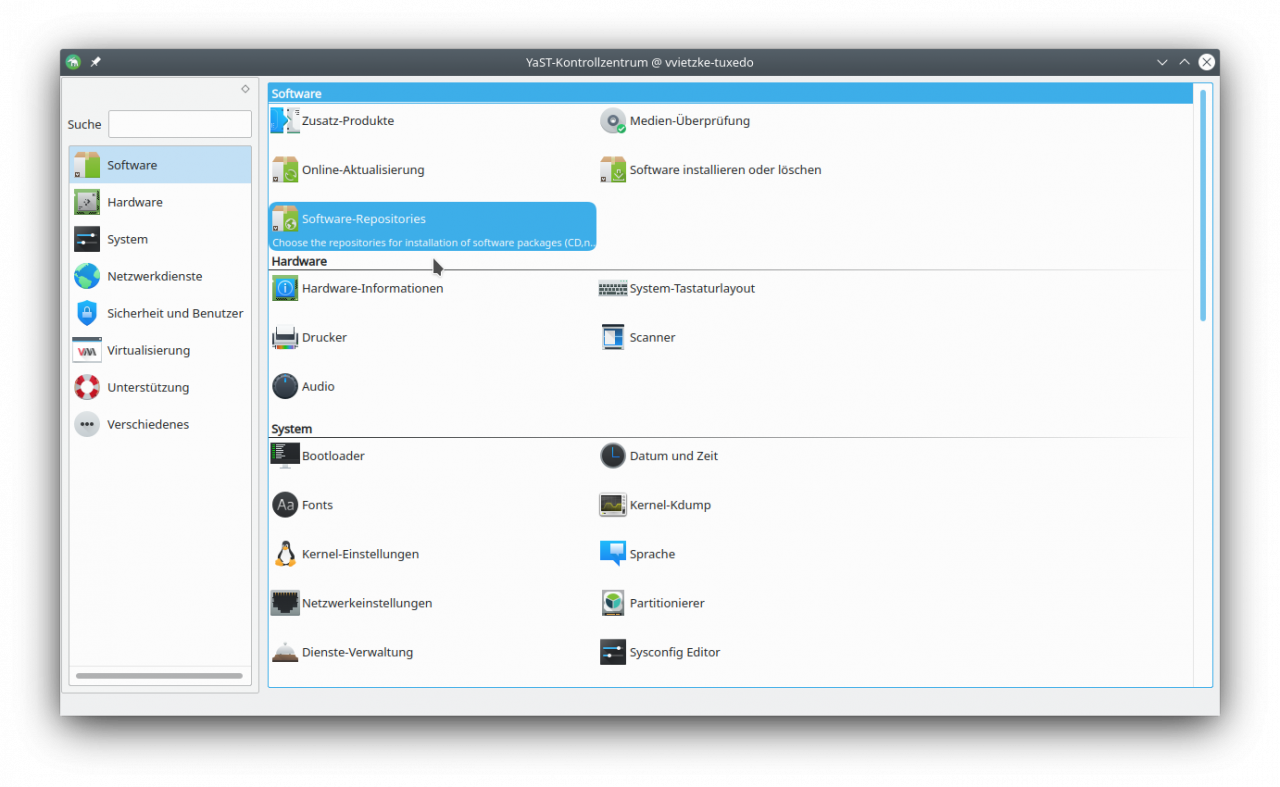The width and height of the screenshot is (1280, 787).
Task: Open the Dienste-Verwaltung bell icon
Action: (285, 652)
